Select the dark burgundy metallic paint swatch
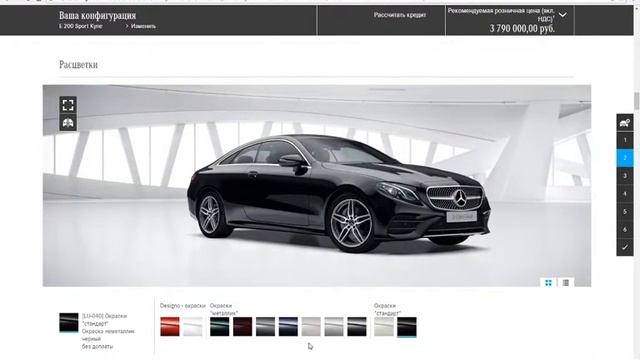The width and height of the screenshot is (640, 360). click(242, 327)
